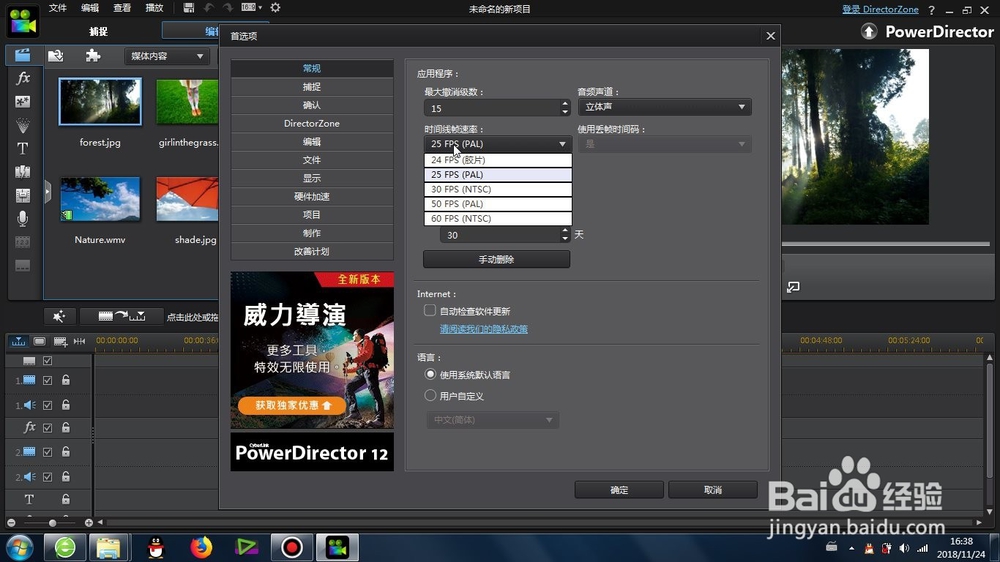
Task: Open the Title Room T icon
Action: pos(22,148)
